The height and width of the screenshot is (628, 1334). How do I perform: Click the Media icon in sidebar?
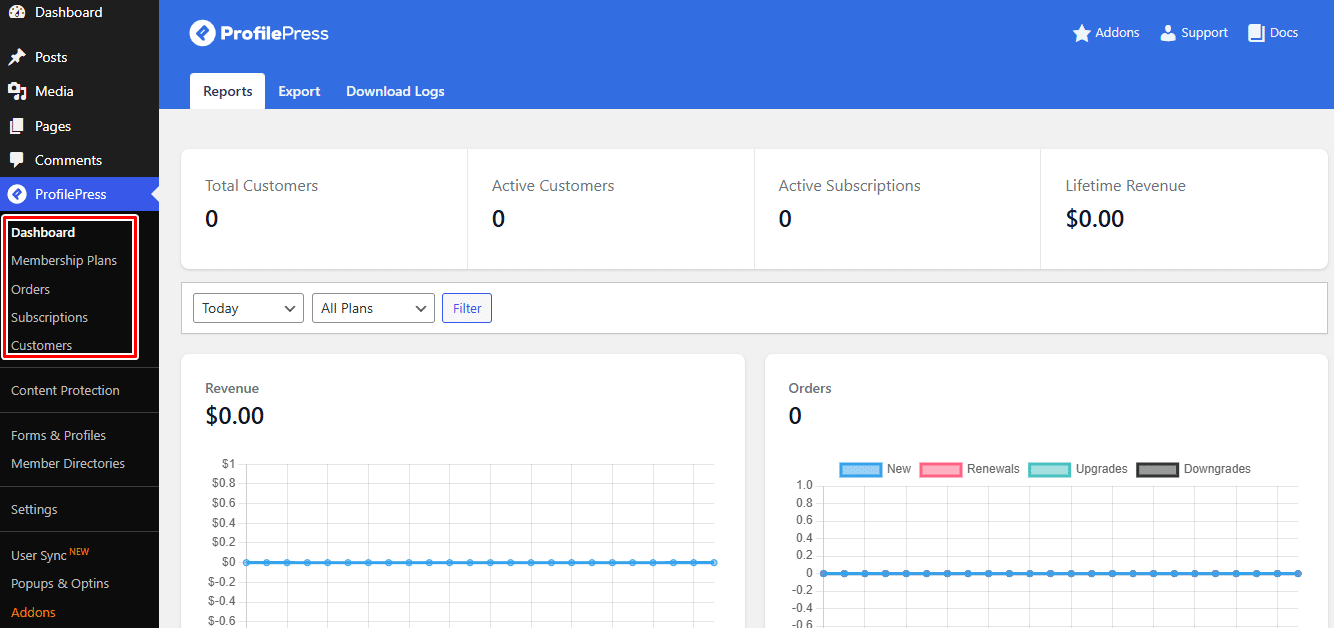point(17,91)
